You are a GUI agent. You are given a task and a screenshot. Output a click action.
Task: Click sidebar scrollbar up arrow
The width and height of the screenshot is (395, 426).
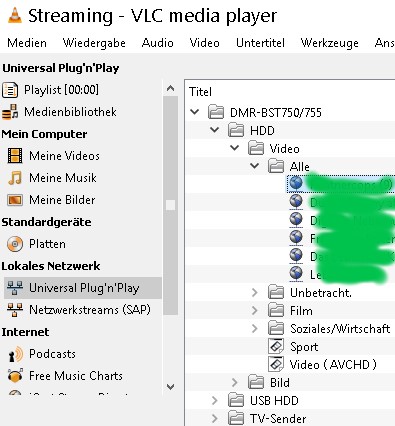(170, 88)
